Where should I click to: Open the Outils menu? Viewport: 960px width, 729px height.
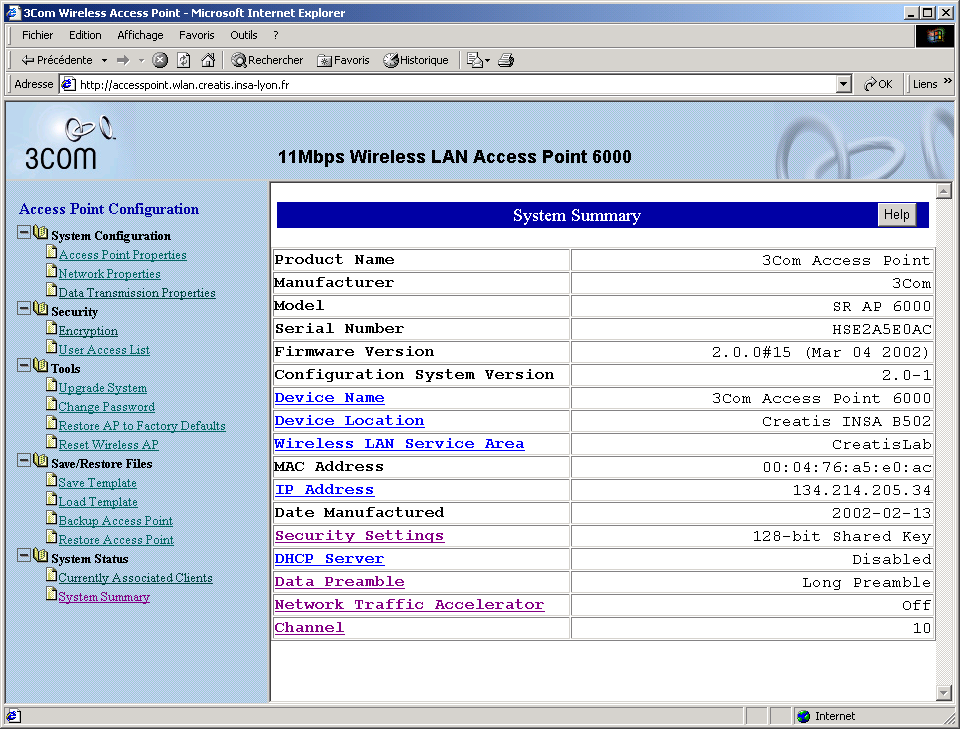(244, 35)
